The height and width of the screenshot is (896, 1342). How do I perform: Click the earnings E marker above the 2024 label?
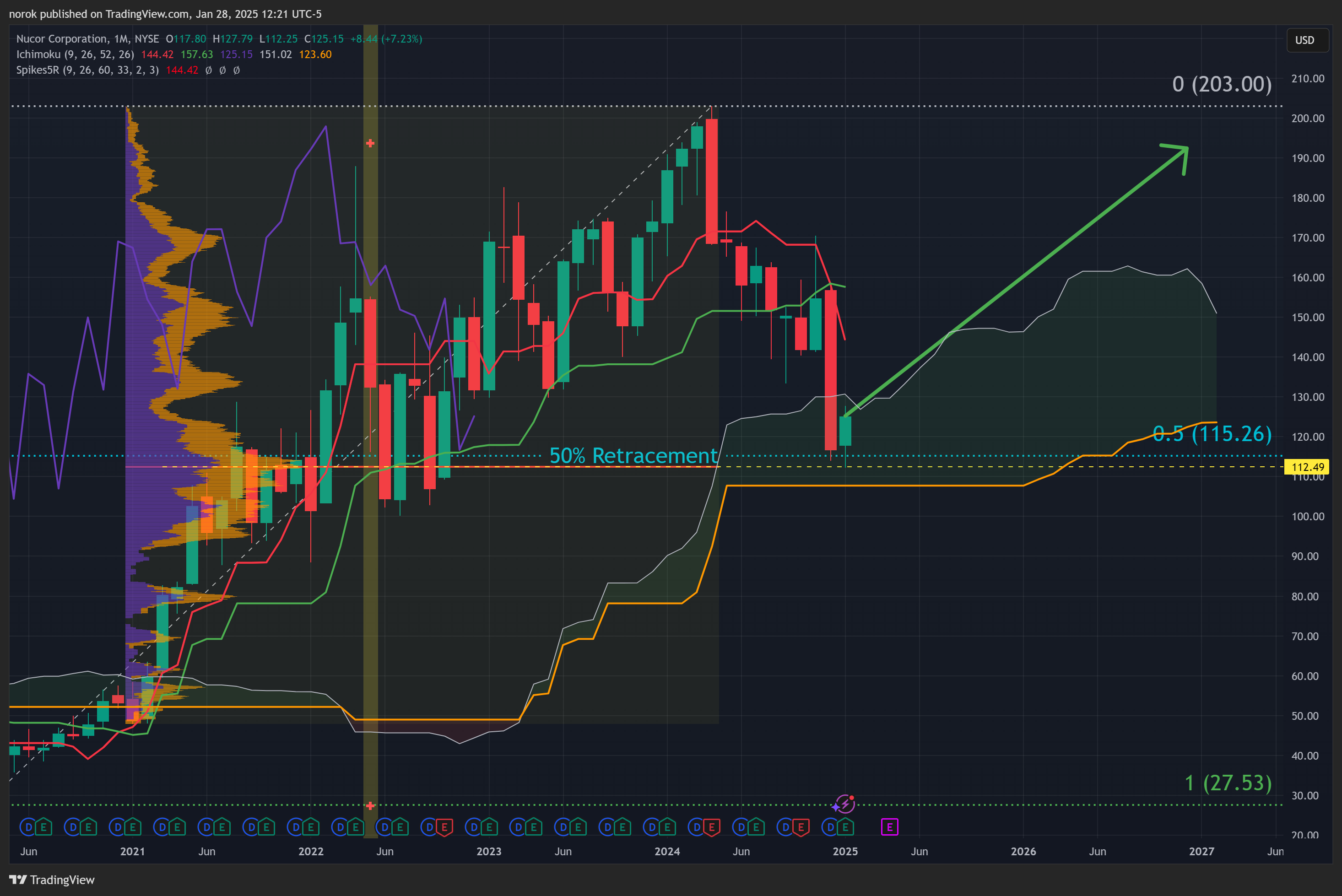667,827
